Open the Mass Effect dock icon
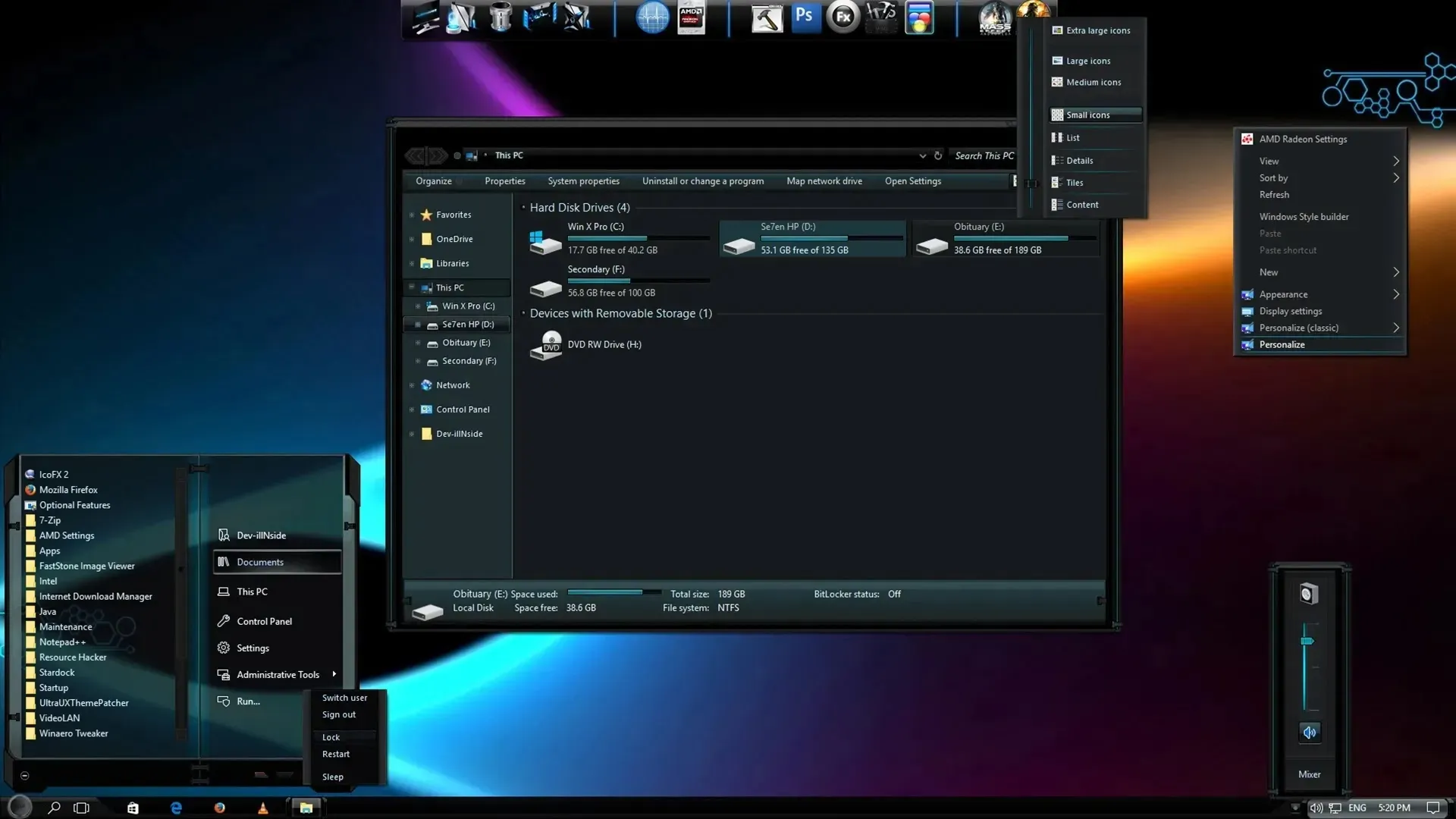The width and height of the screenshot is (1456, 819). (x=994, y=17)
